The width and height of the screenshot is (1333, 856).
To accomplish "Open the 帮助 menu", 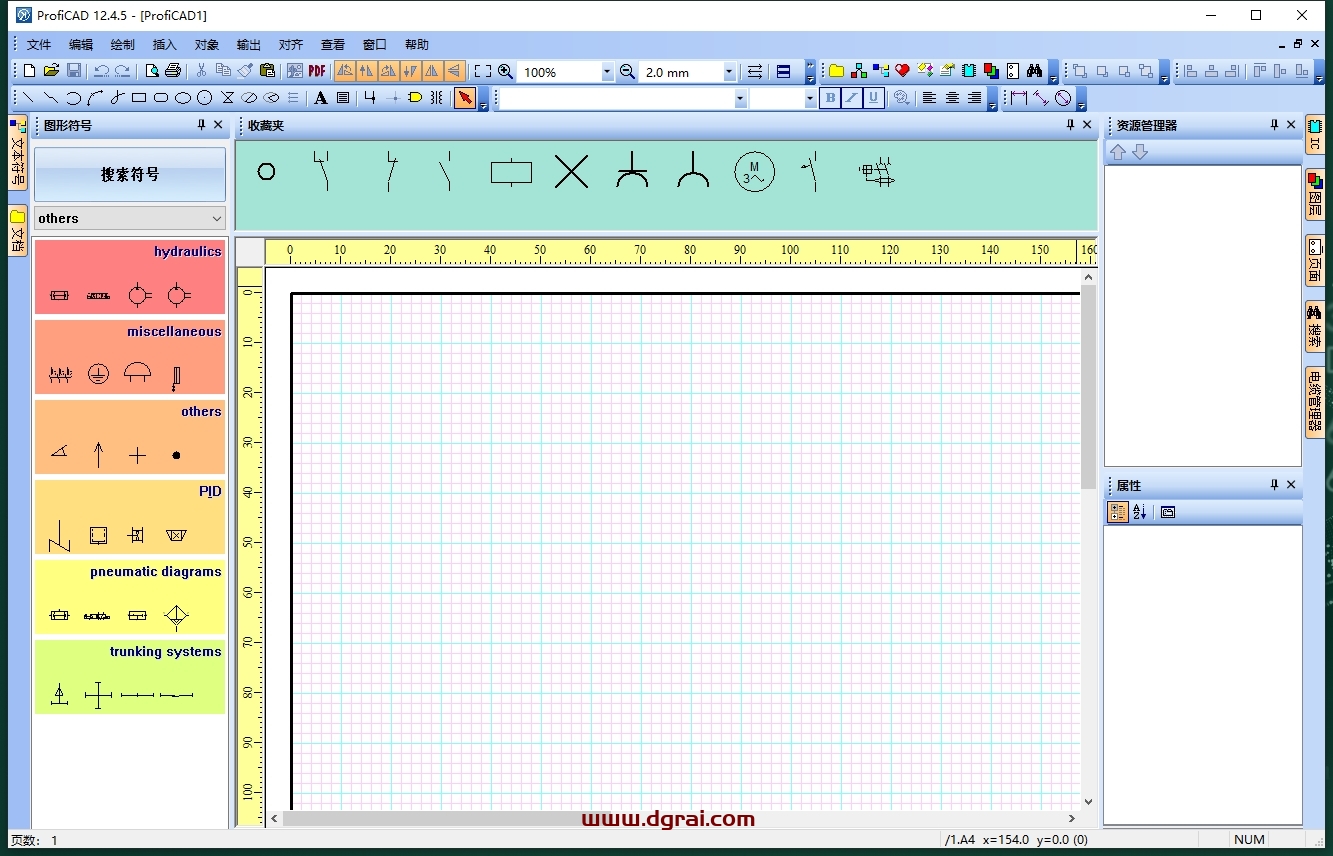I will tap(417, 45).
